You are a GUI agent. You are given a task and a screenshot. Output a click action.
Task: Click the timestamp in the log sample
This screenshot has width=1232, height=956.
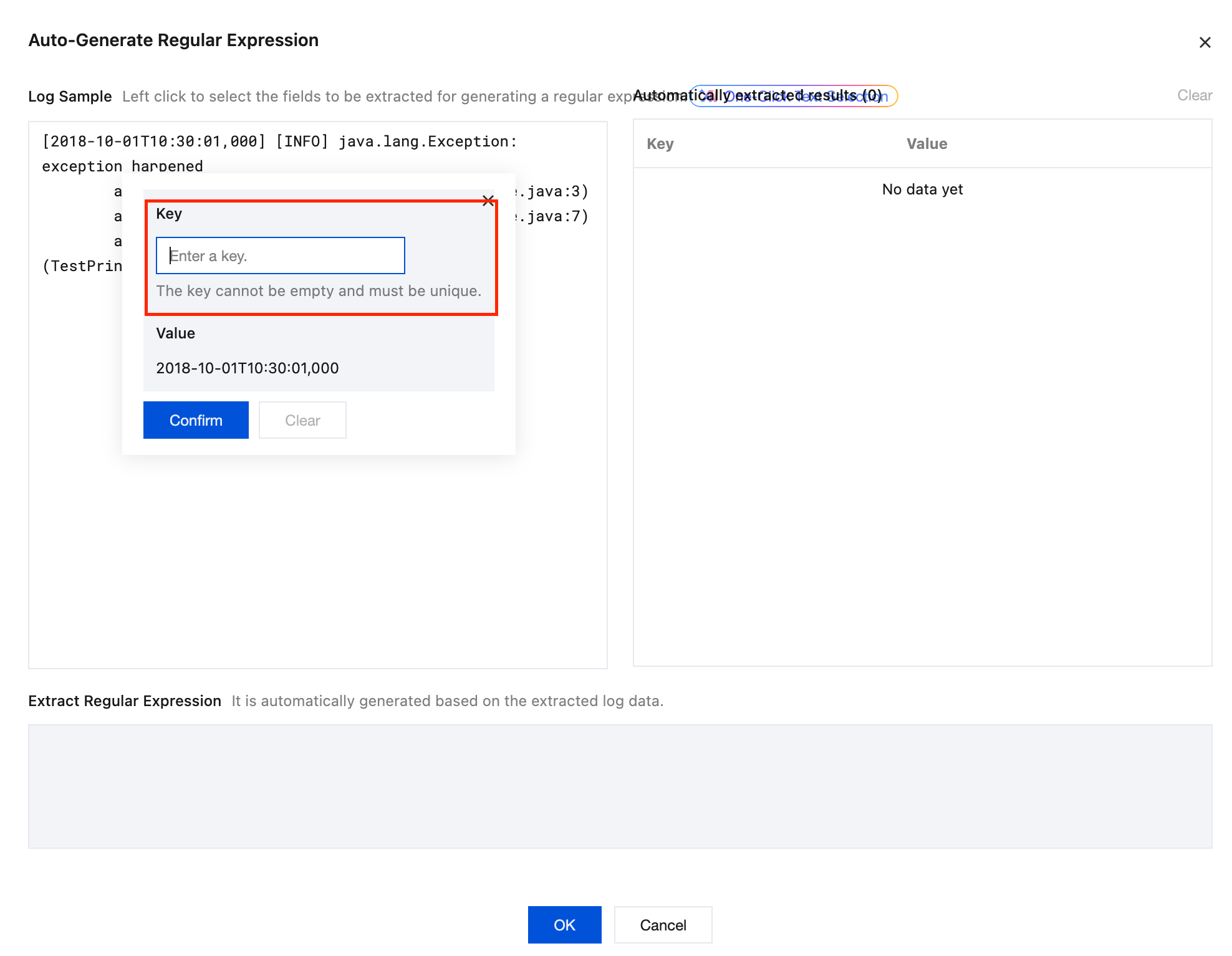[153, 141]
